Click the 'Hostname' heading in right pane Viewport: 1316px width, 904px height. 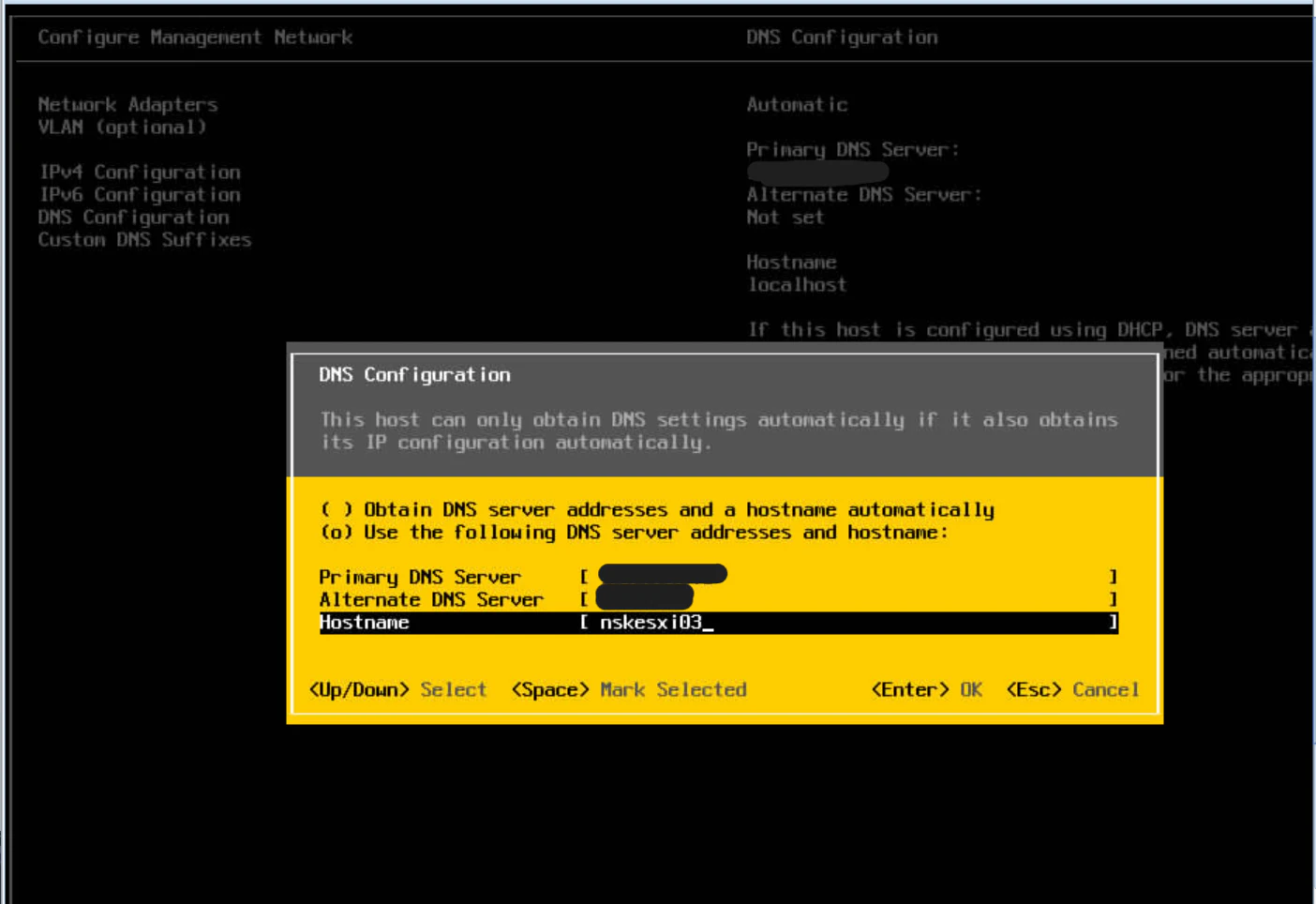(x=791, y=263)
